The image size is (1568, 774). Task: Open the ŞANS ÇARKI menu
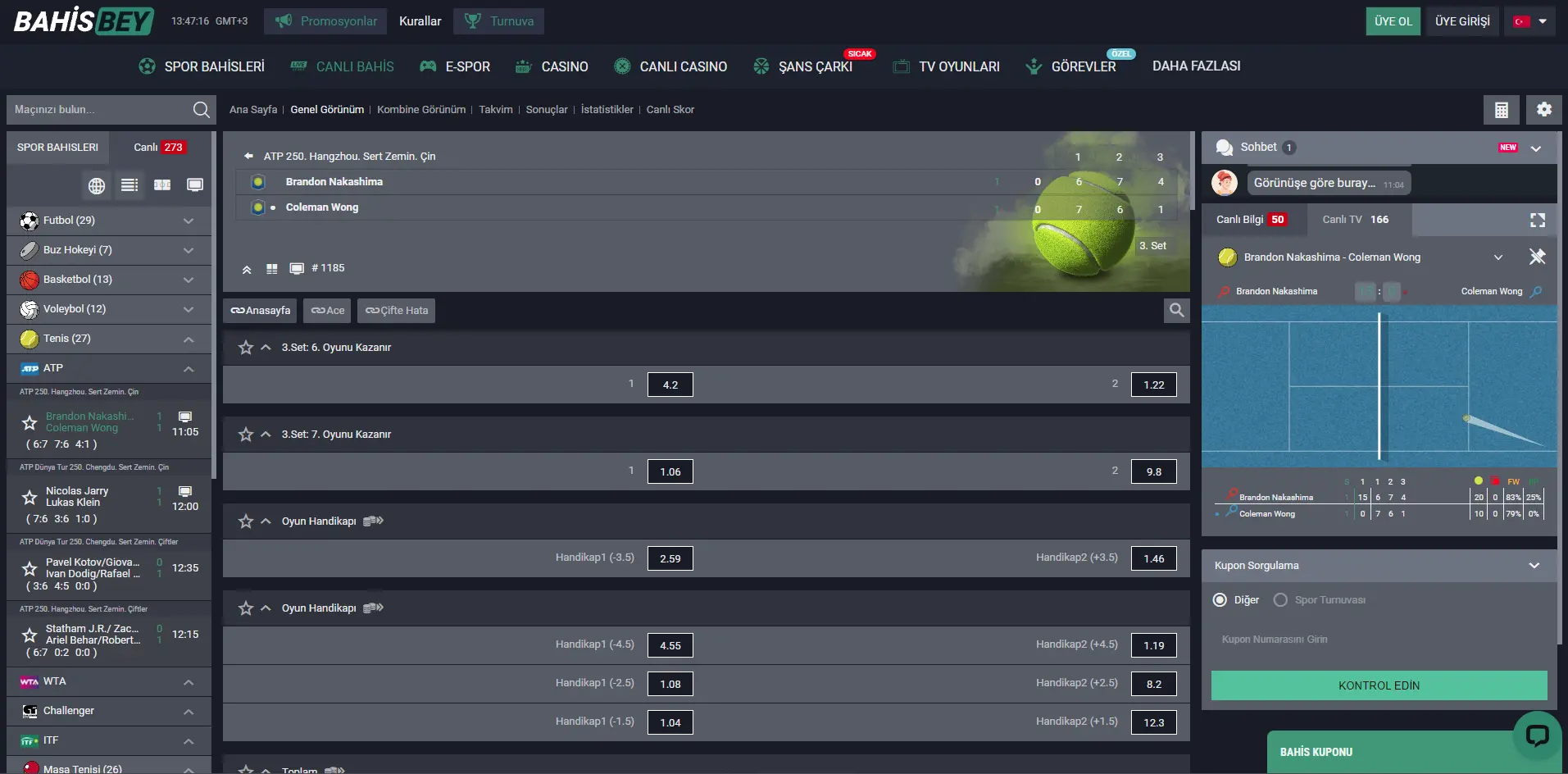[x=803, y=66]
